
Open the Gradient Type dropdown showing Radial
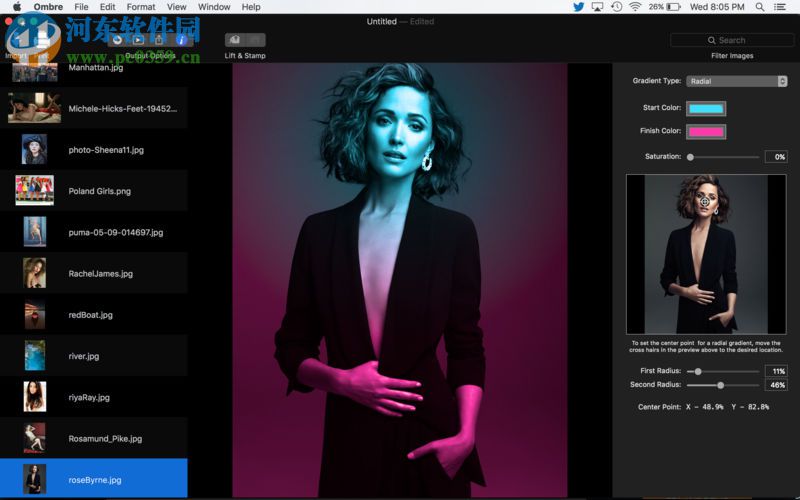[737, 81]
